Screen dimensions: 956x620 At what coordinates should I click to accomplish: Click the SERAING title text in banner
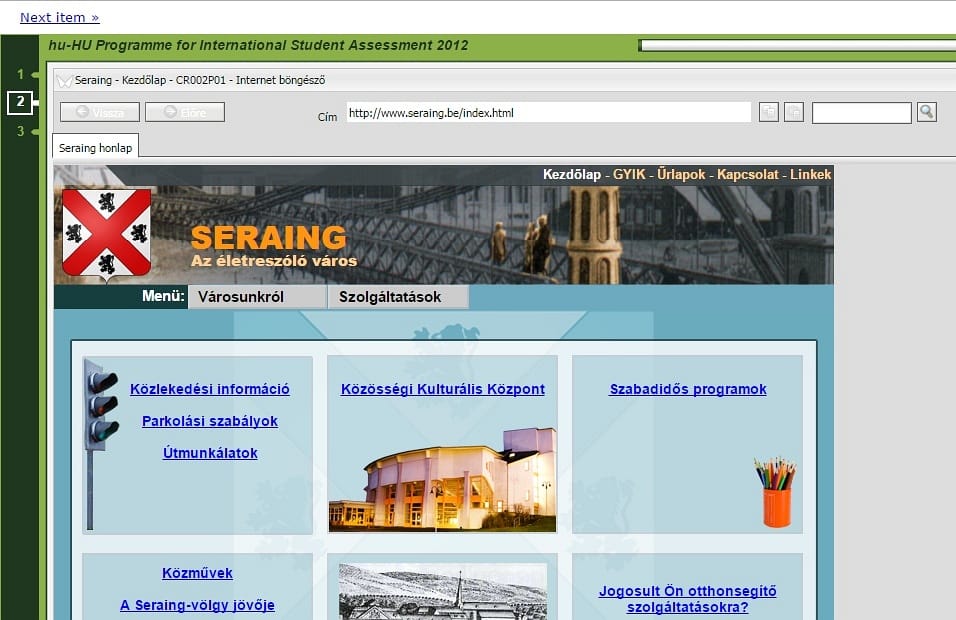tap(269, 238)
